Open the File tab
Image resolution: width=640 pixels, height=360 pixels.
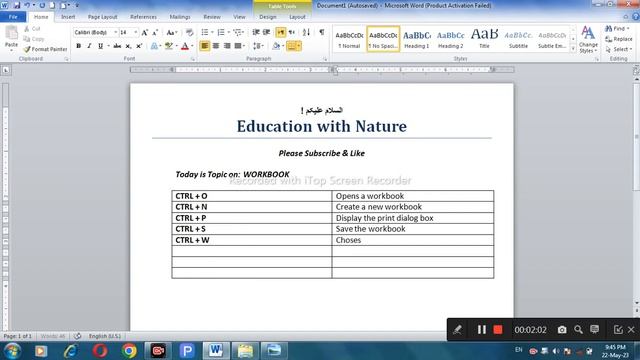click(13, 17)
